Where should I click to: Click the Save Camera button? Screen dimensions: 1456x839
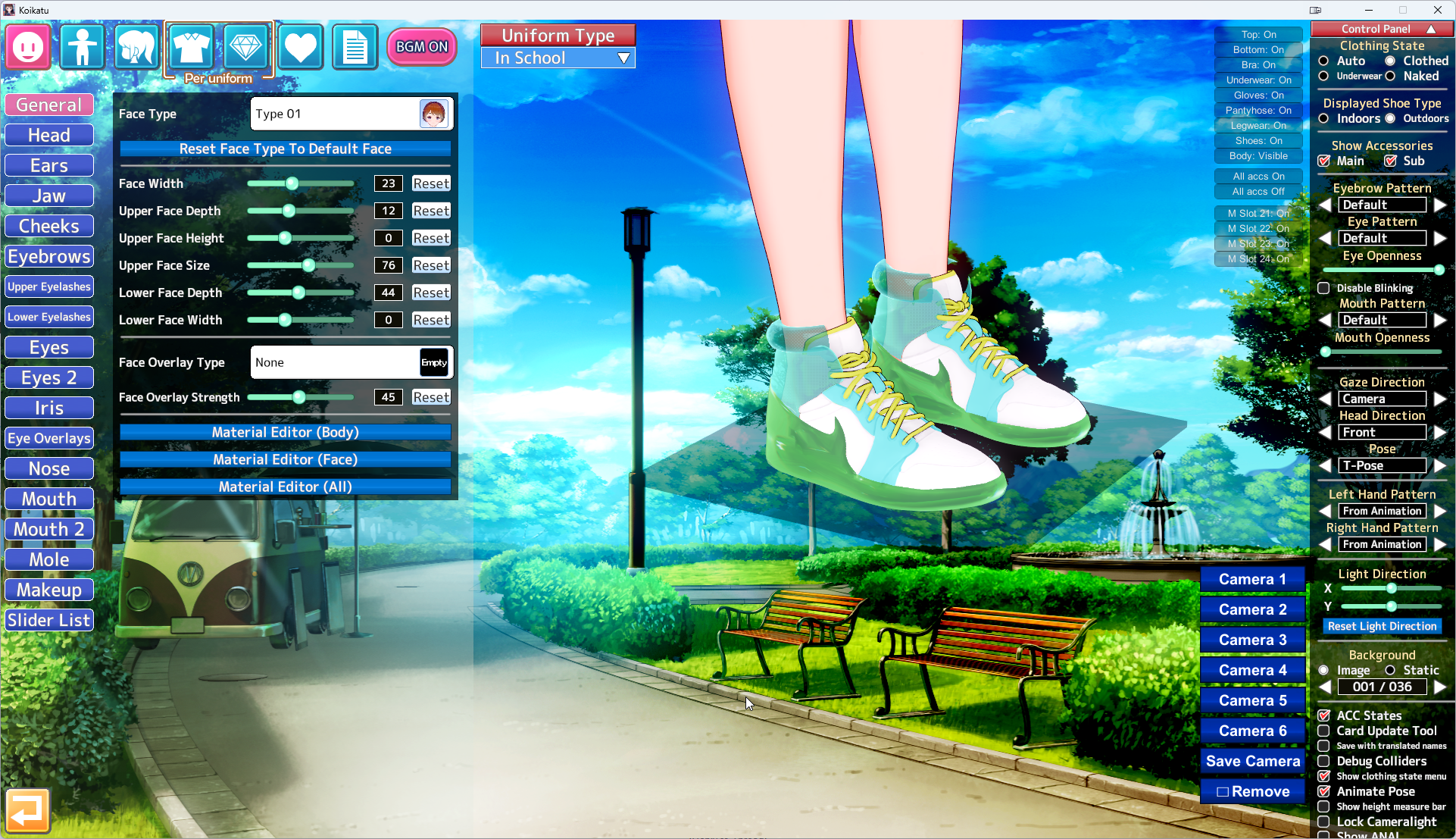coord(1252,761)
